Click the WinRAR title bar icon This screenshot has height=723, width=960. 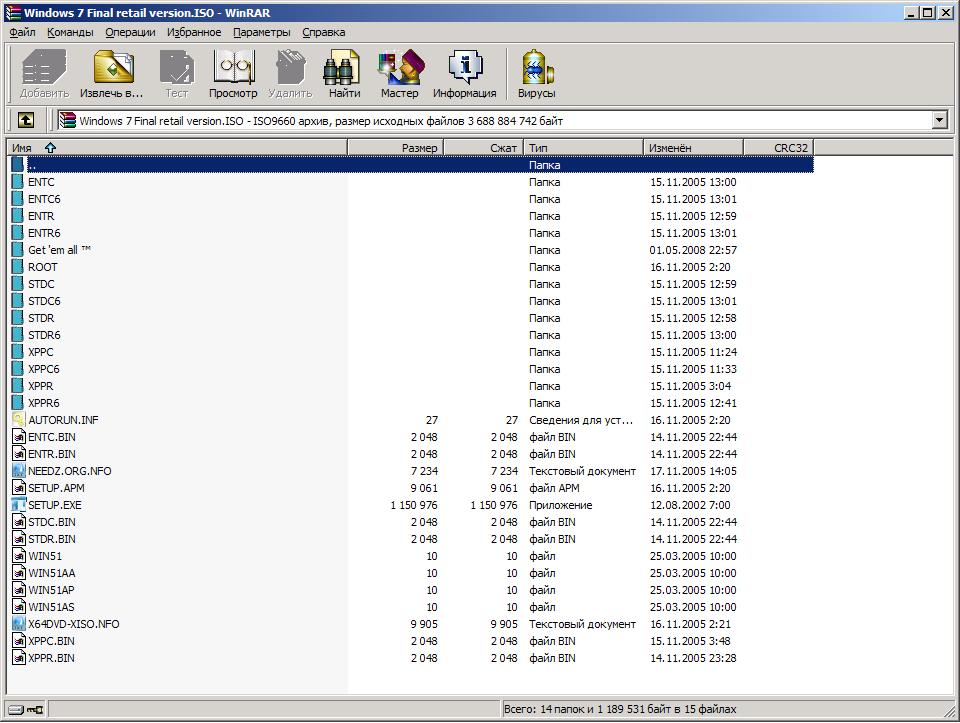click(x=13, y=12)
